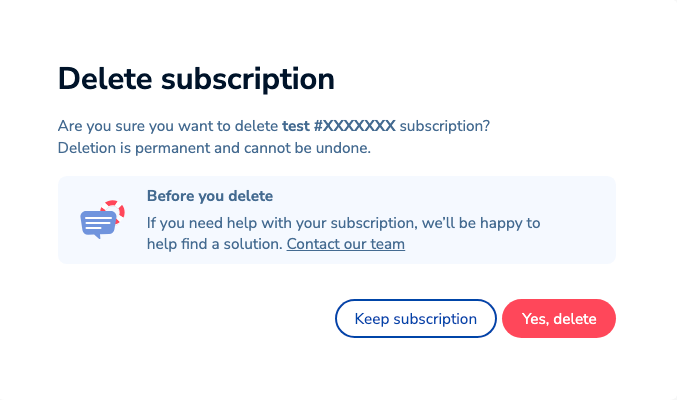Click the 'Deletion is permanent' warning line
This screenshot has height=400, width=677.
214,148
